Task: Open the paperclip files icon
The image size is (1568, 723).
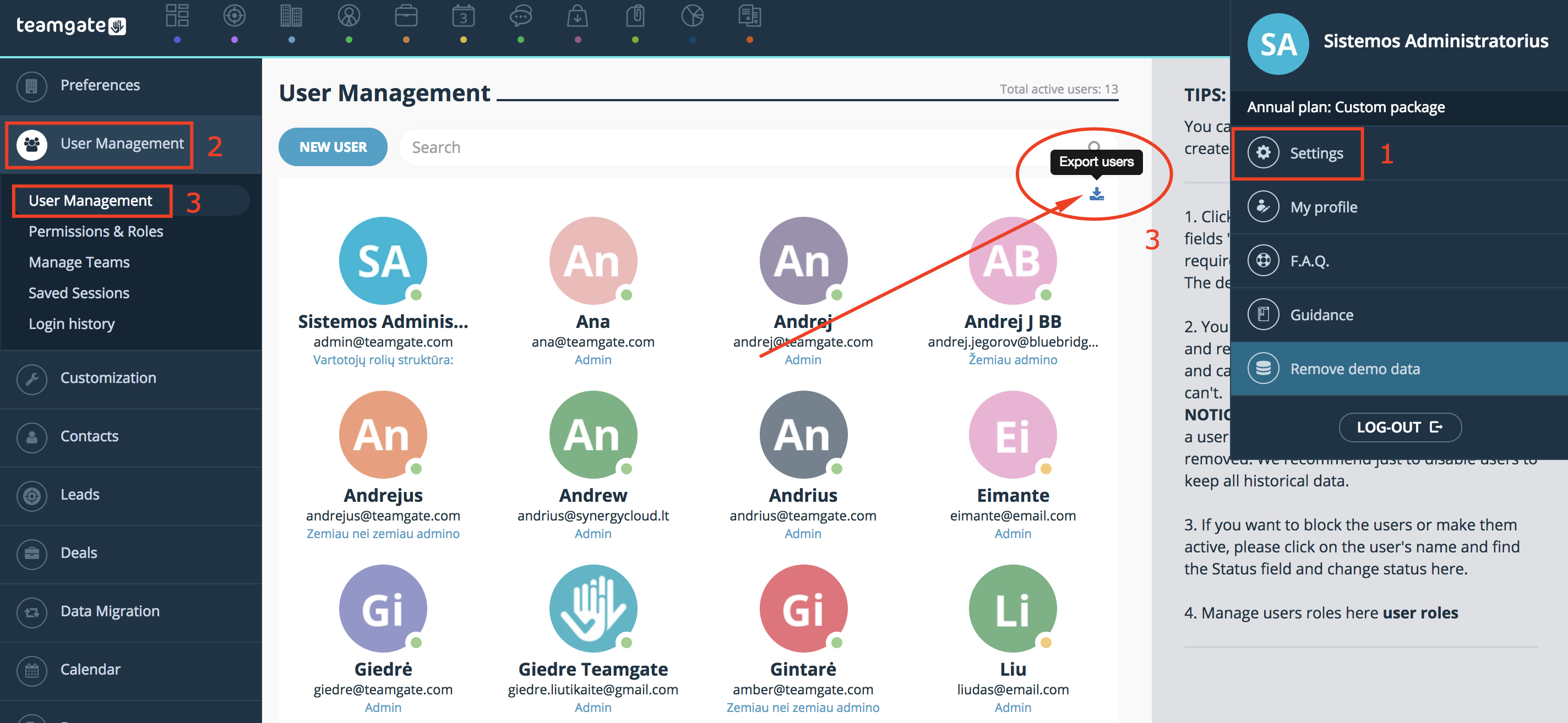Action: pyautogui.click(x=635, y=17)
